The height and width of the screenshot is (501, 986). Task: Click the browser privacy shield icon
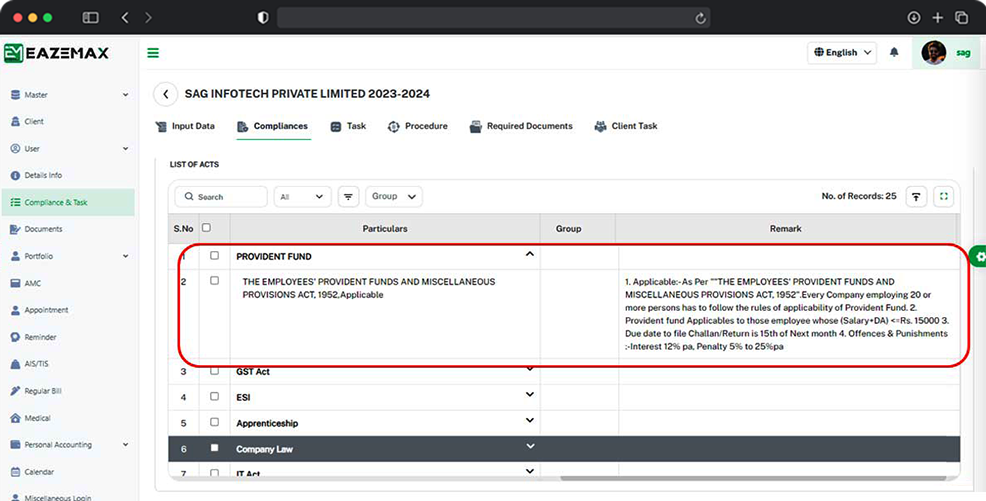(263, 18)
